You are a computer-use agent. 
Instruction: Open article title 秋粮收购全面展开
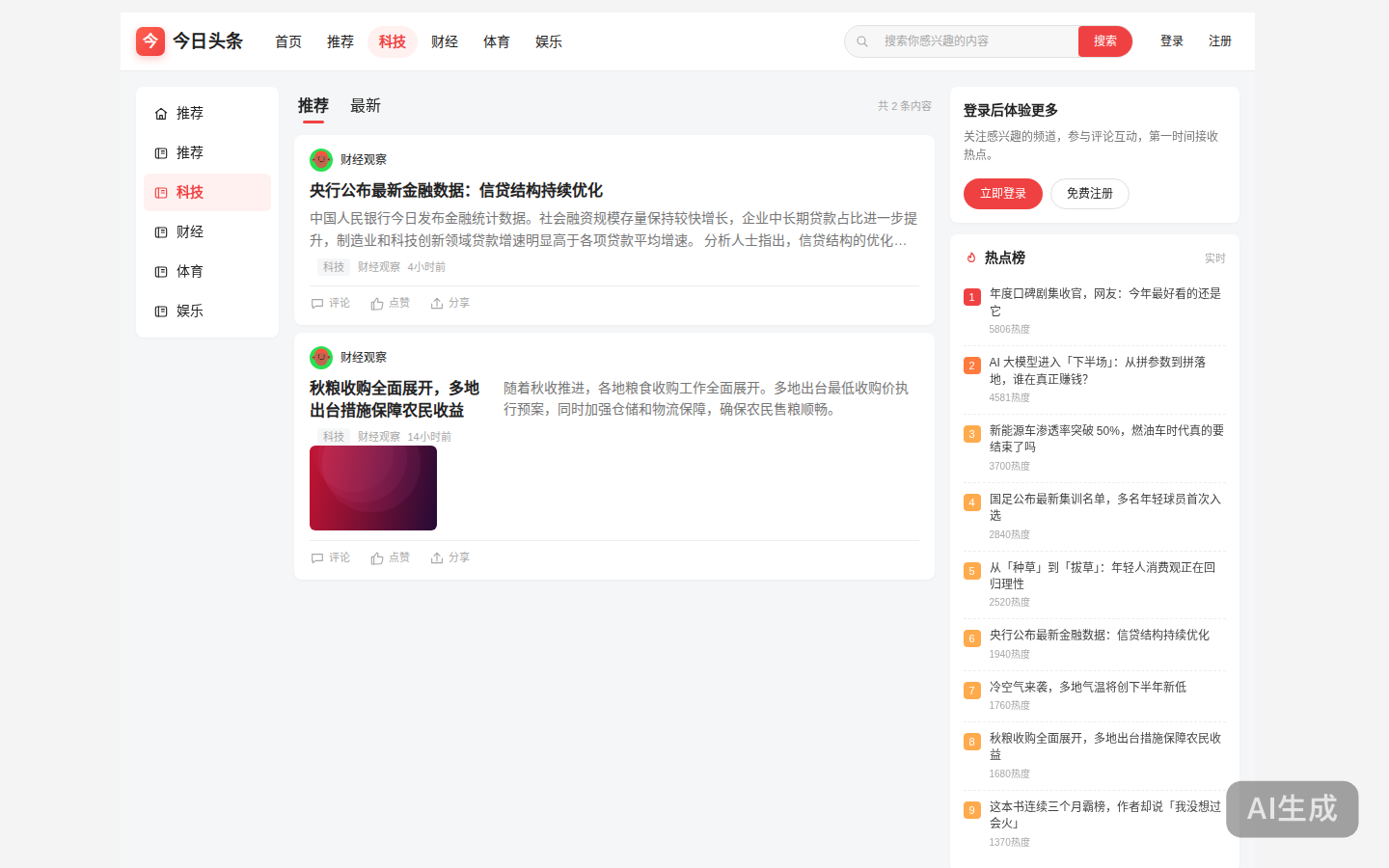396,399
